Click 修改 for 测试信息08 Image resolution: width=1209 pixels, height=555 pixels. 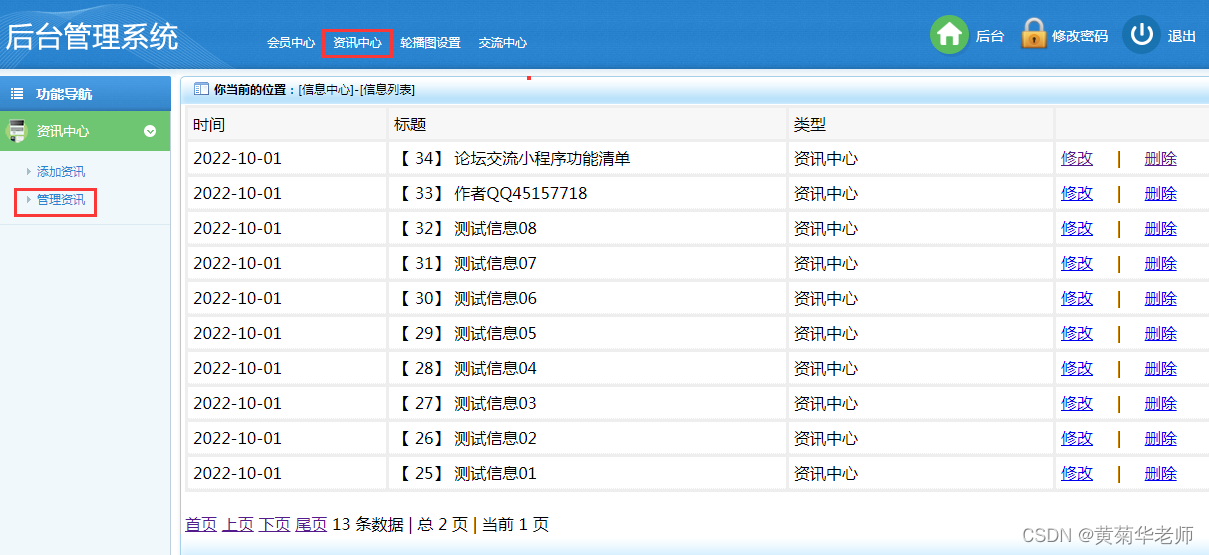pyautogui.click(x=1077, y=228)
